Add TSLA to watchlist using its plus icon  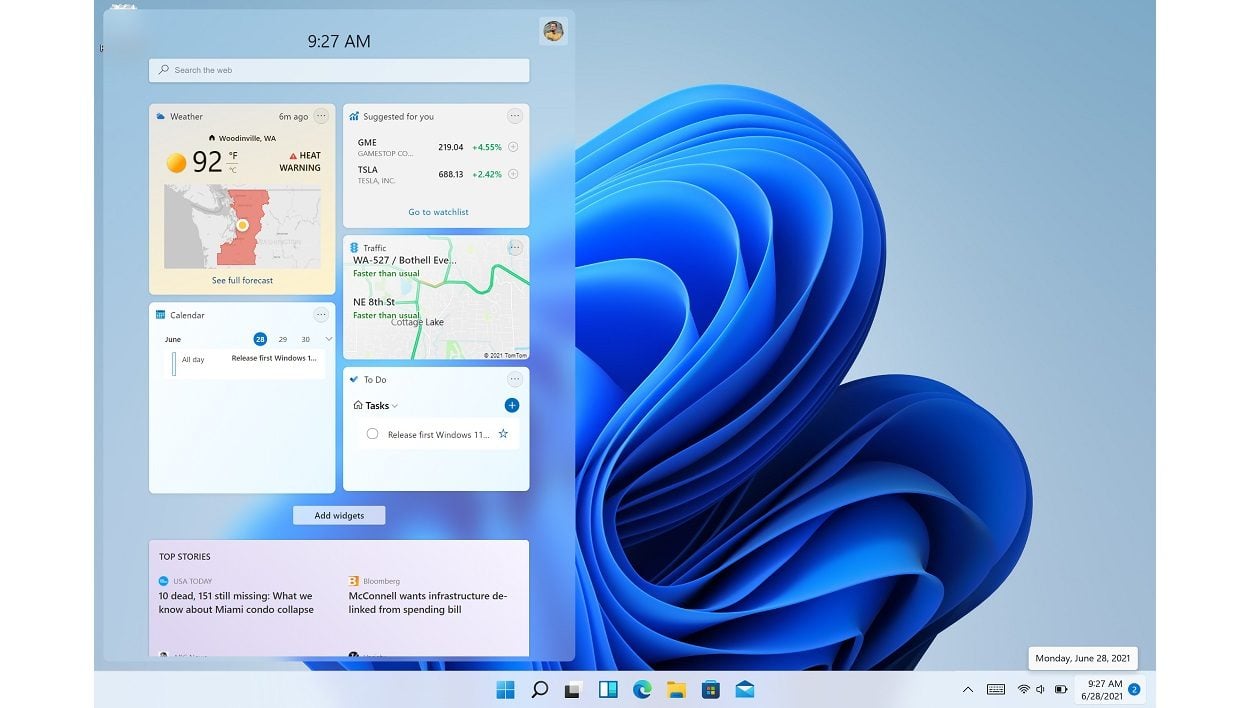point(511,173)
